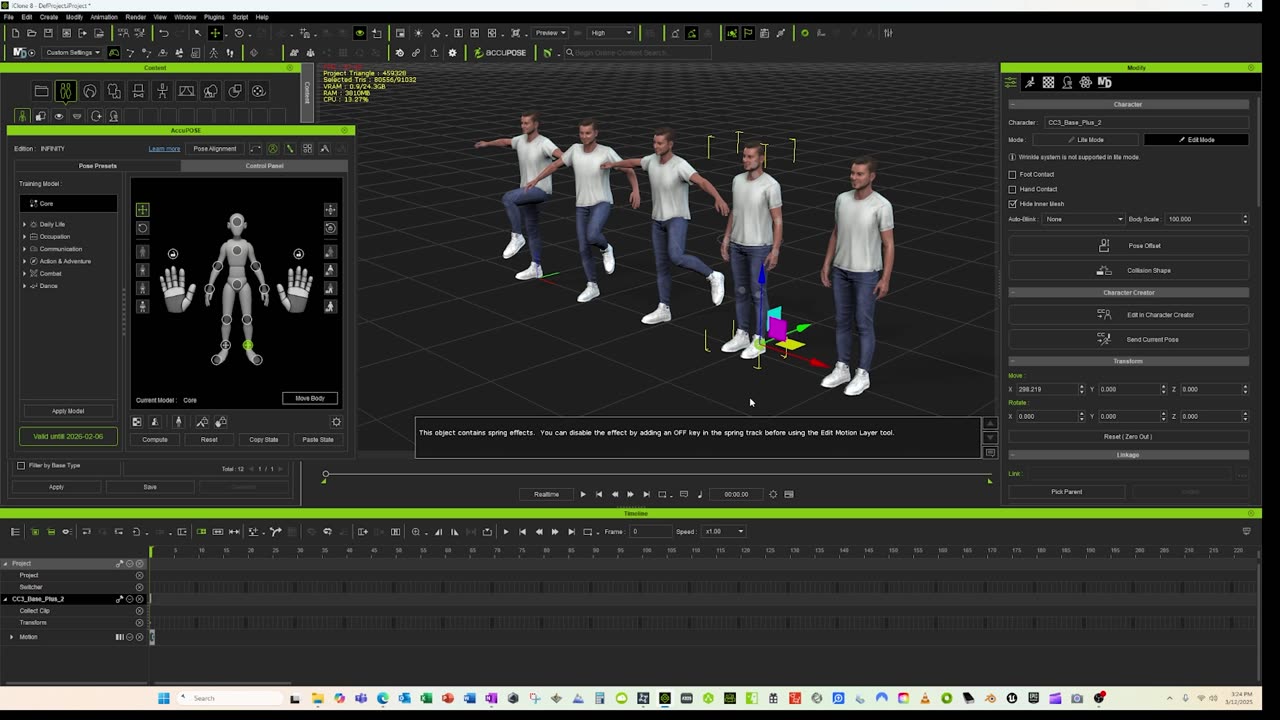Click the Learn more link
The height and width of the screenshot is (720, 1280).
[x=164, y=149]
